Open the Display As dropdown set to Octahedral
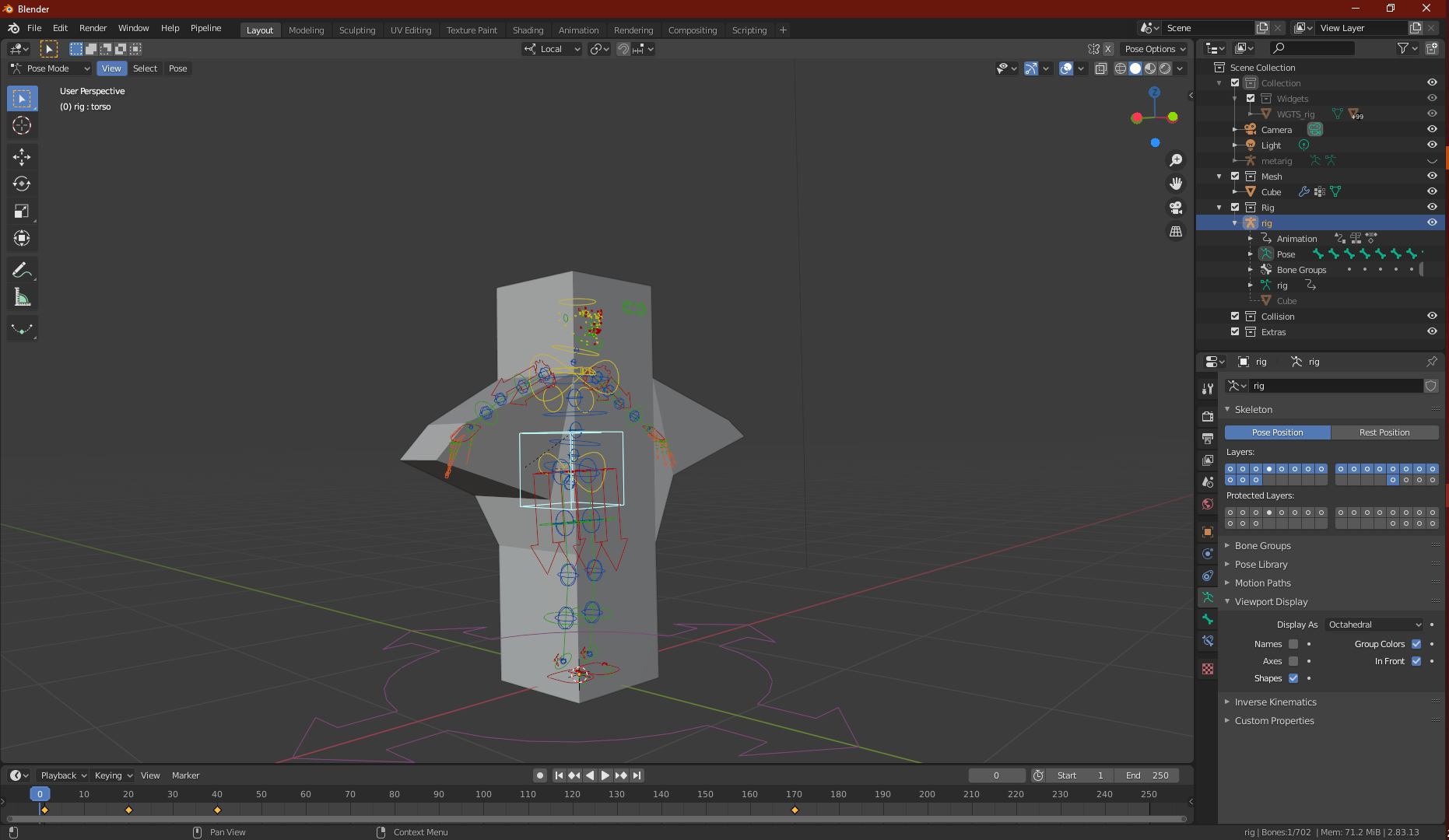The height and width of the screenshot is (840, 1449). point(1374,625)
